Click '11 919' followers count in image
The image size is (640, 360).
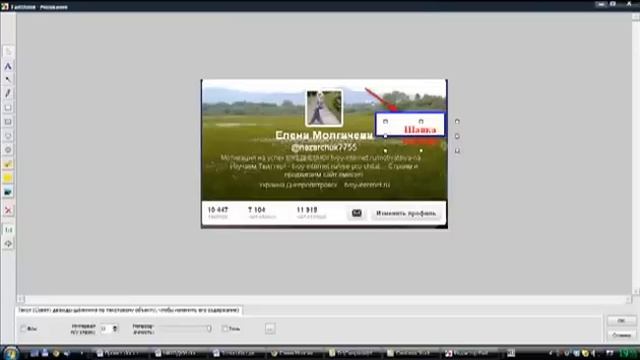(307, 210)
